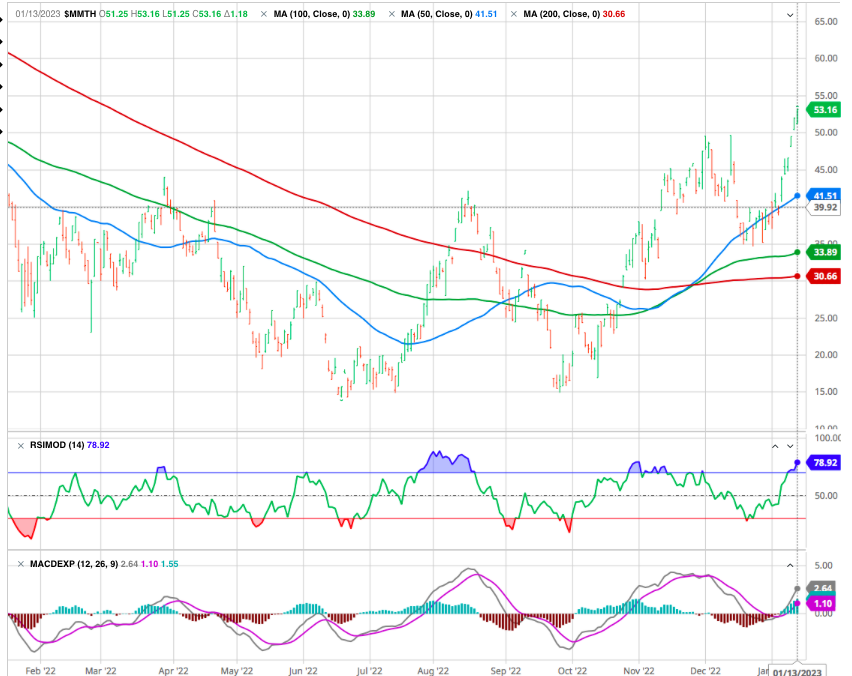Open settings for MA (200, Close, 0) label
The width and height of the screenshot is (852, 676).
click(562, 14)
